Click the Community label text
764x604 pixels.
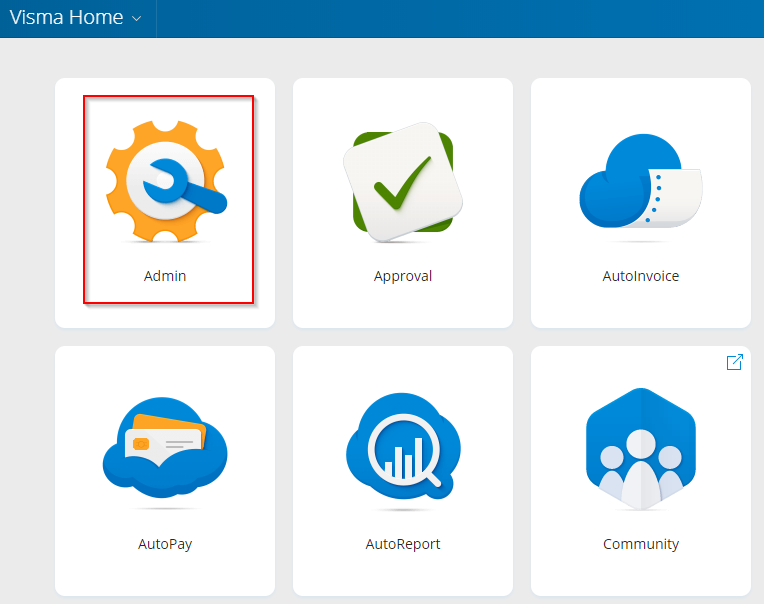click(641, 544)
